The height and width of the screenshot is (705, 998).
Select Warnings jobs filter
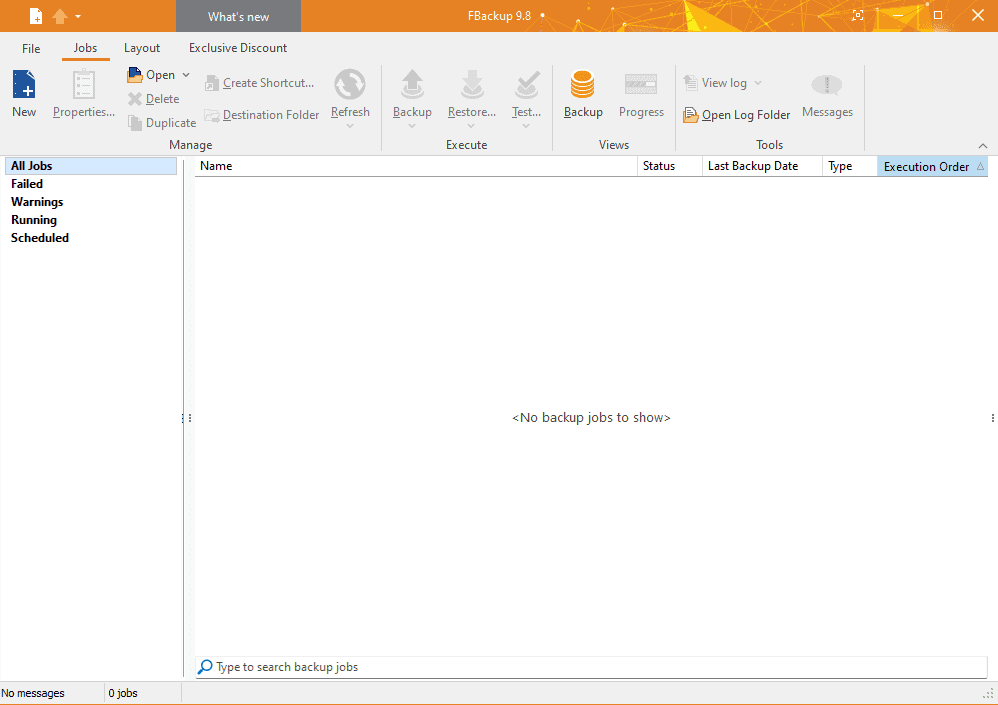point(37,202)
